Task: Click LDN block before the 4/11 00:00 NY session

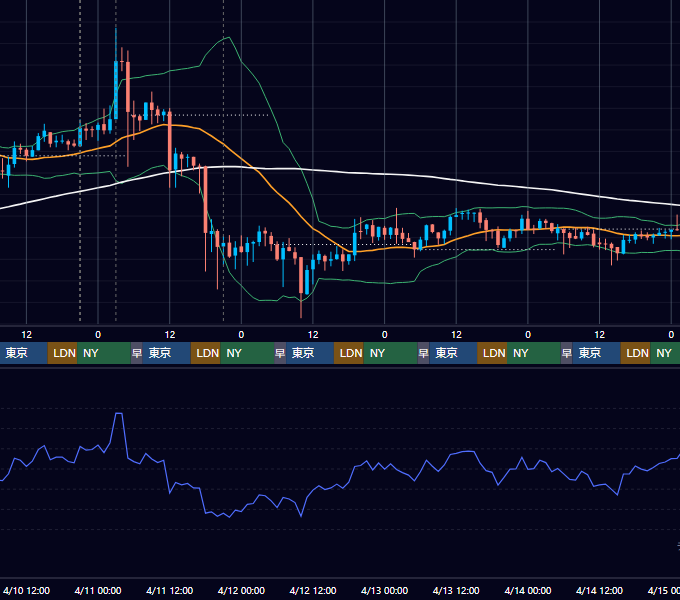Action: [62, 353]
